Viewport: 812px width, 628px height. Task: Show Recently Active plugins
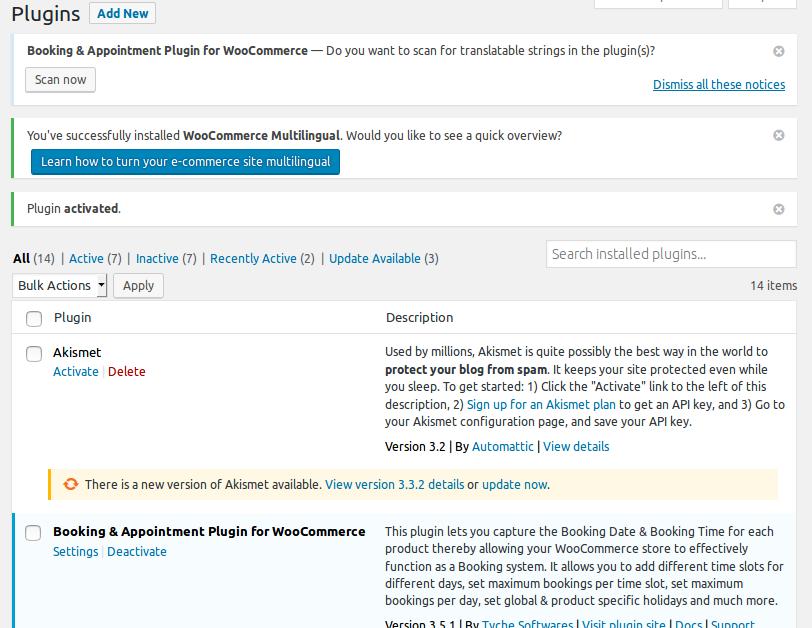(x=253, y=258)
